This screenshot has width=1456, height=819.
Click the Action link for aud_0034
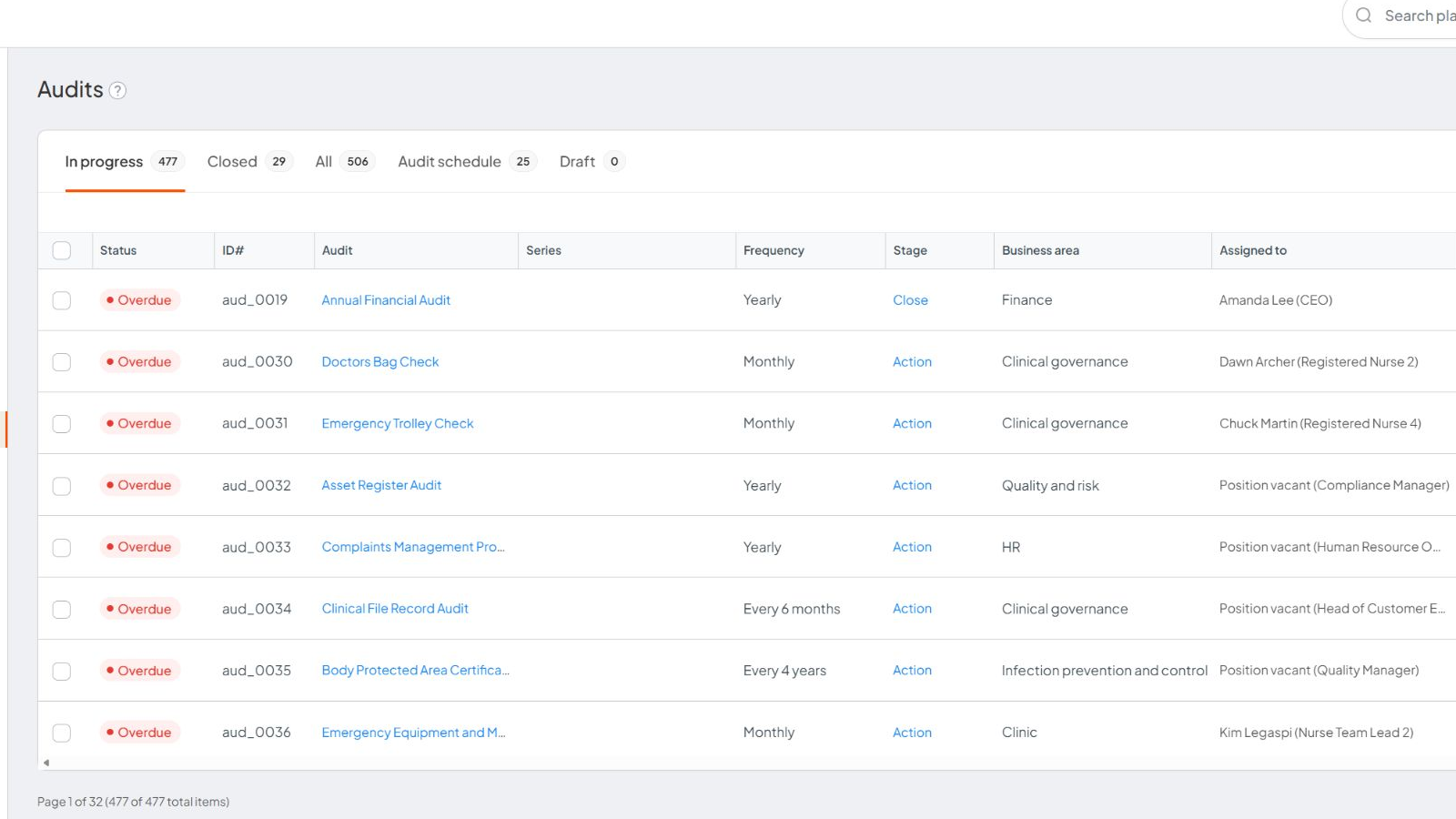[x=912, y=609]
